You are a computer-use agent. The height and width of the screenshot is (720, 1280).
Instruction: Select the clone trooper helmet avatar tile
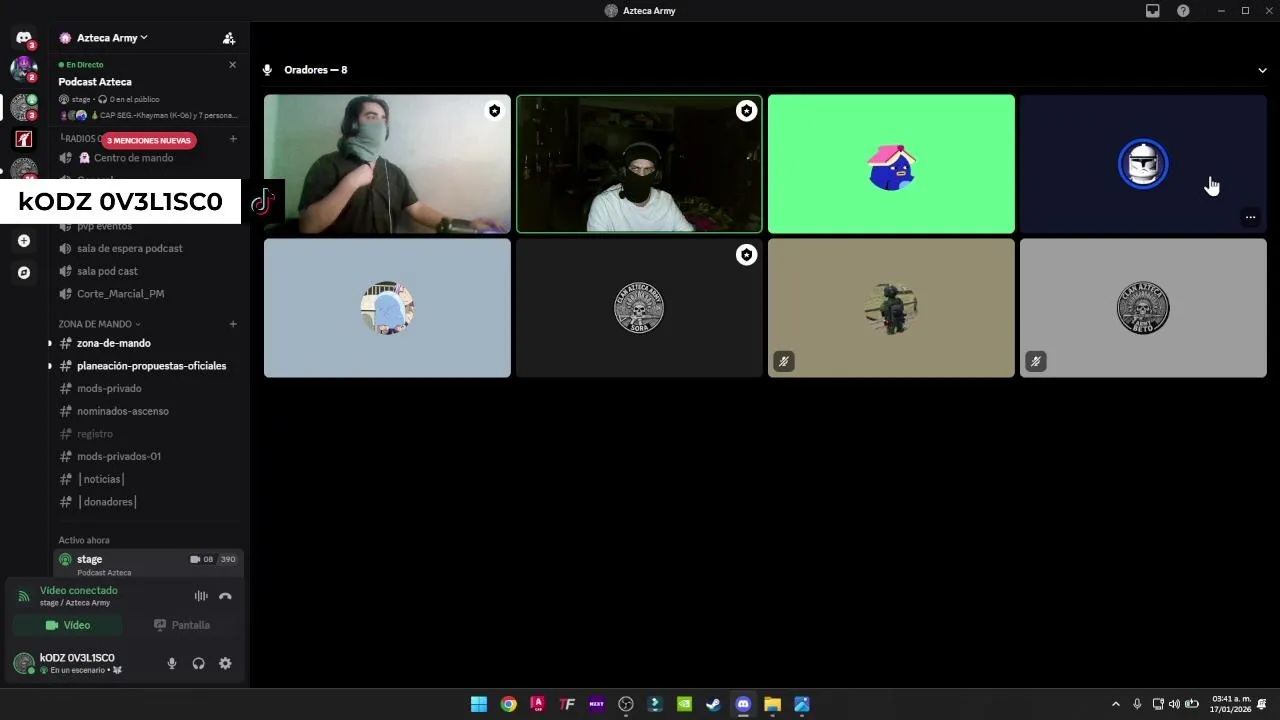pos(1143,164)
